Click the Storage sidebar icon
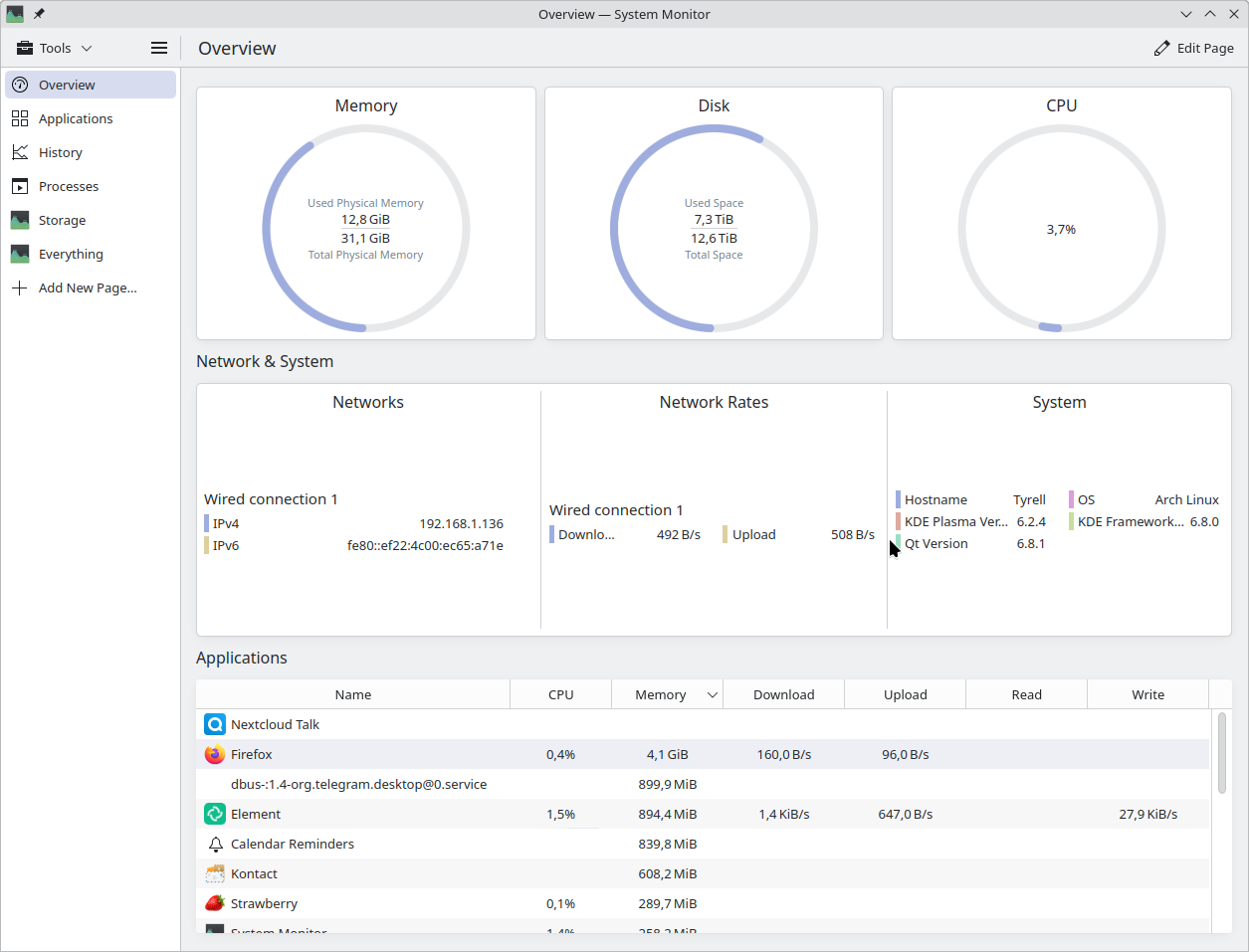The height and width of the screenshot is (952, 1249). (20, 220)
